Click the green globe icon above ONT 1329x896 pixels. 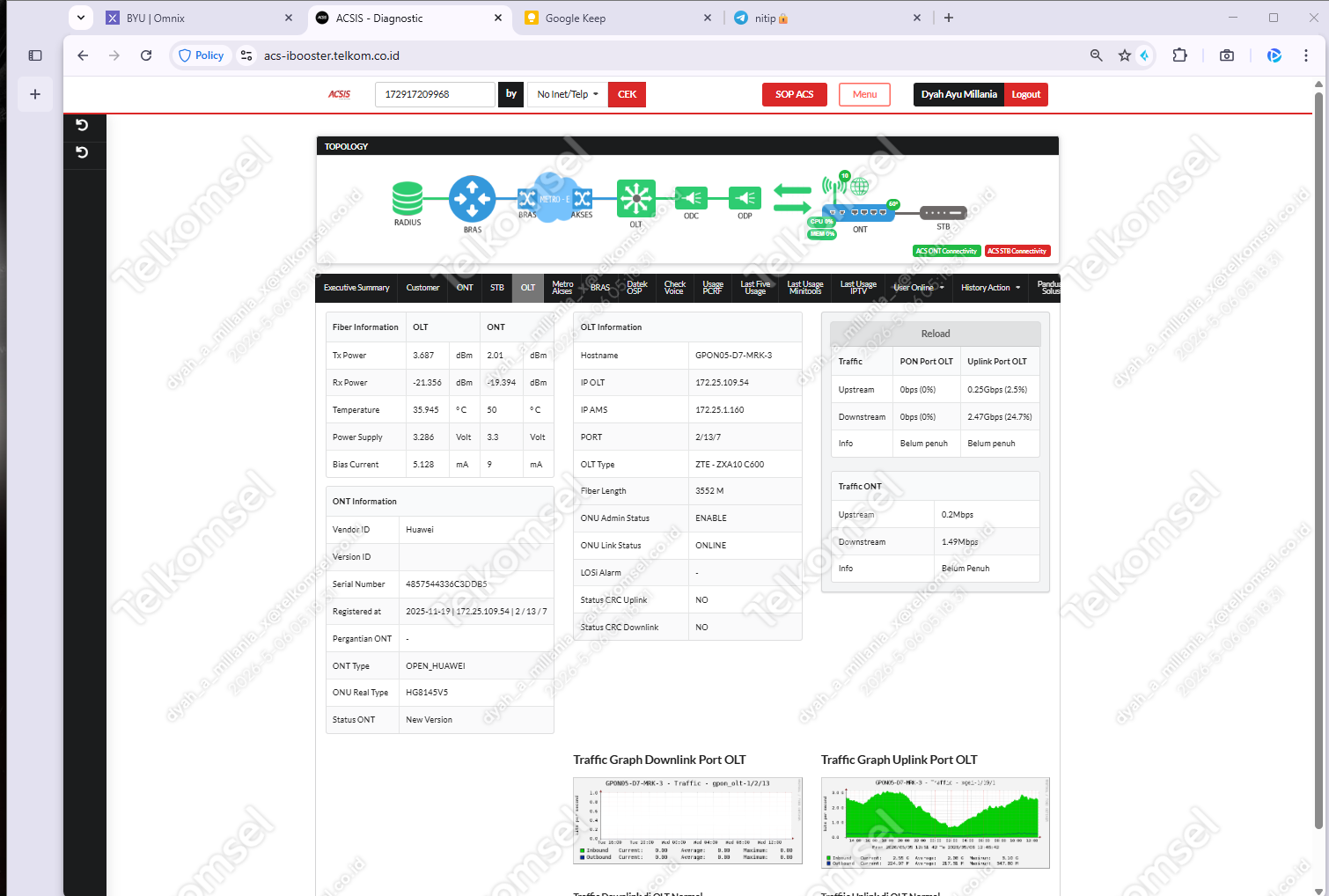[860, 187]
